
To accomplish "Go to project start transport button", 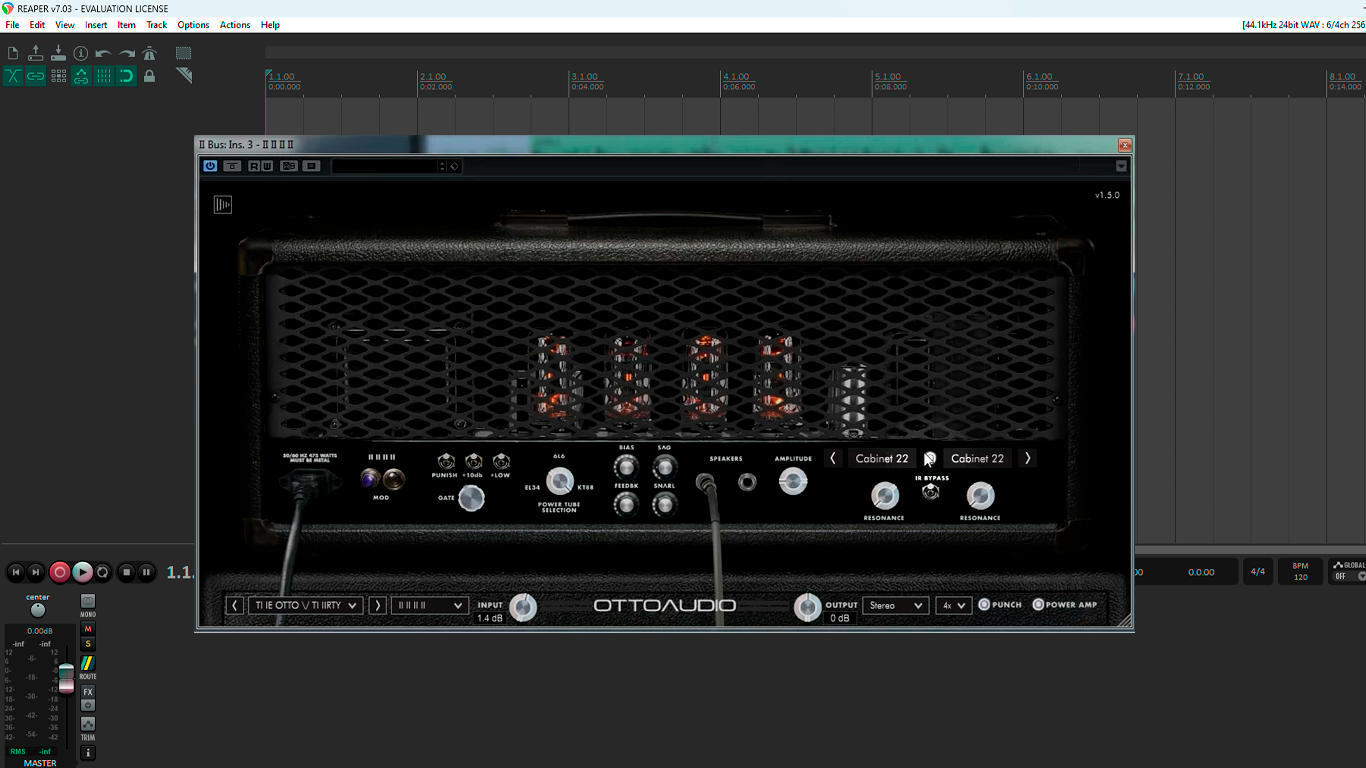I will click(x=15, y=572).
